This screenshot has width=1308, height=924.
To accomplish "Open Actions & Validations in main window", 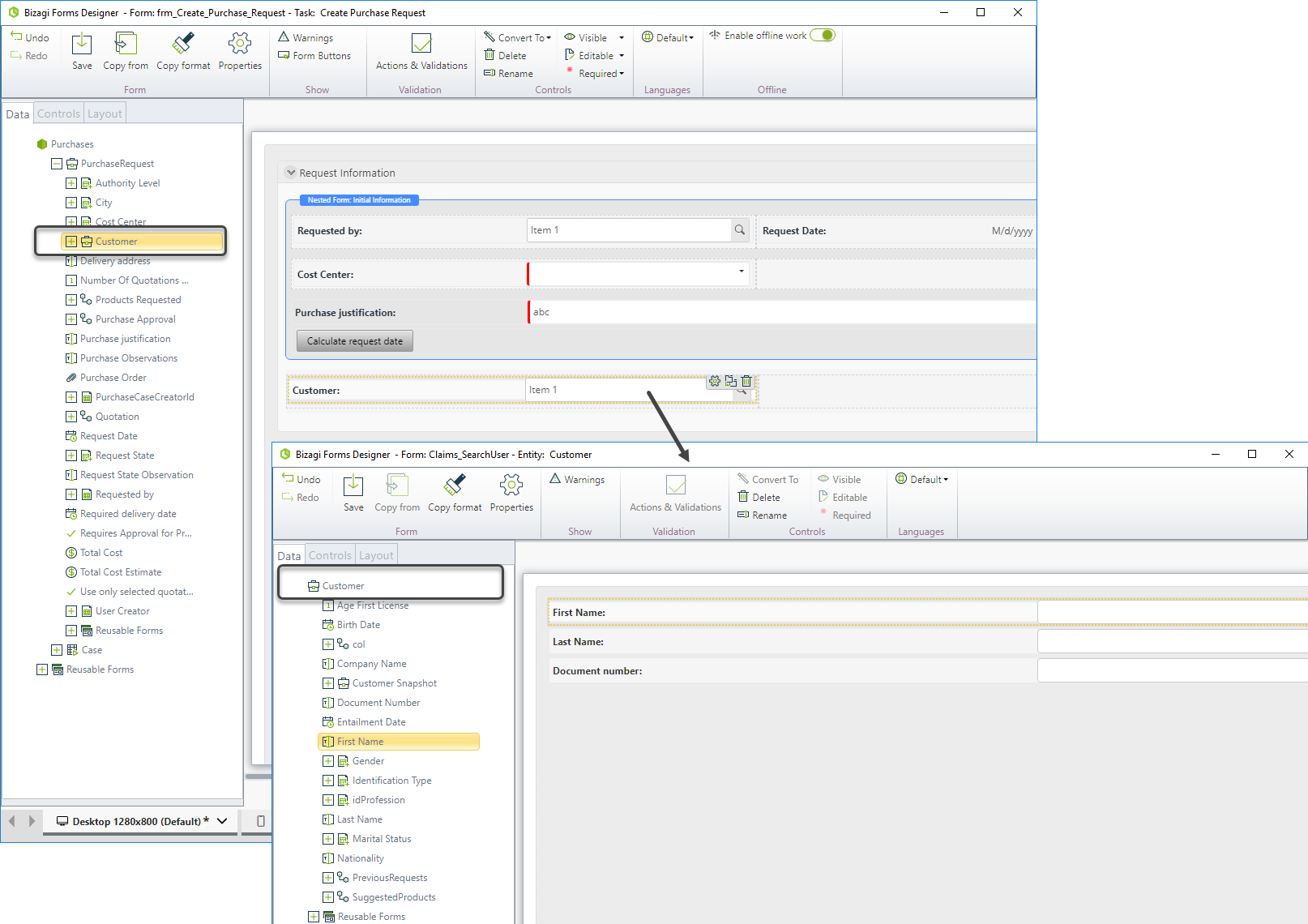I will 421,51.
